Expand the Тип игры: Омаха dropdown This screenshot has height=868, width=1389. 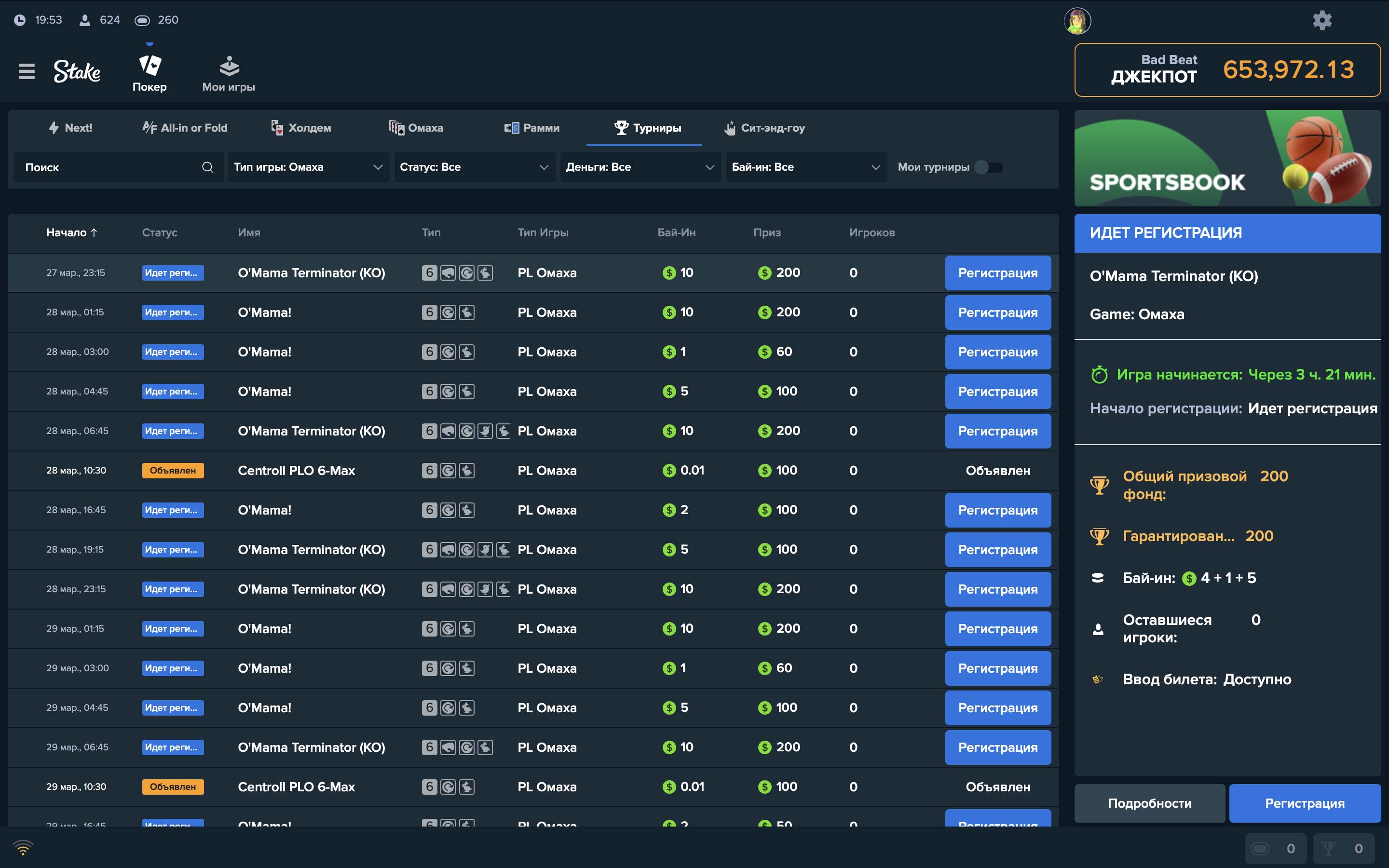click(x=308, y=167)
